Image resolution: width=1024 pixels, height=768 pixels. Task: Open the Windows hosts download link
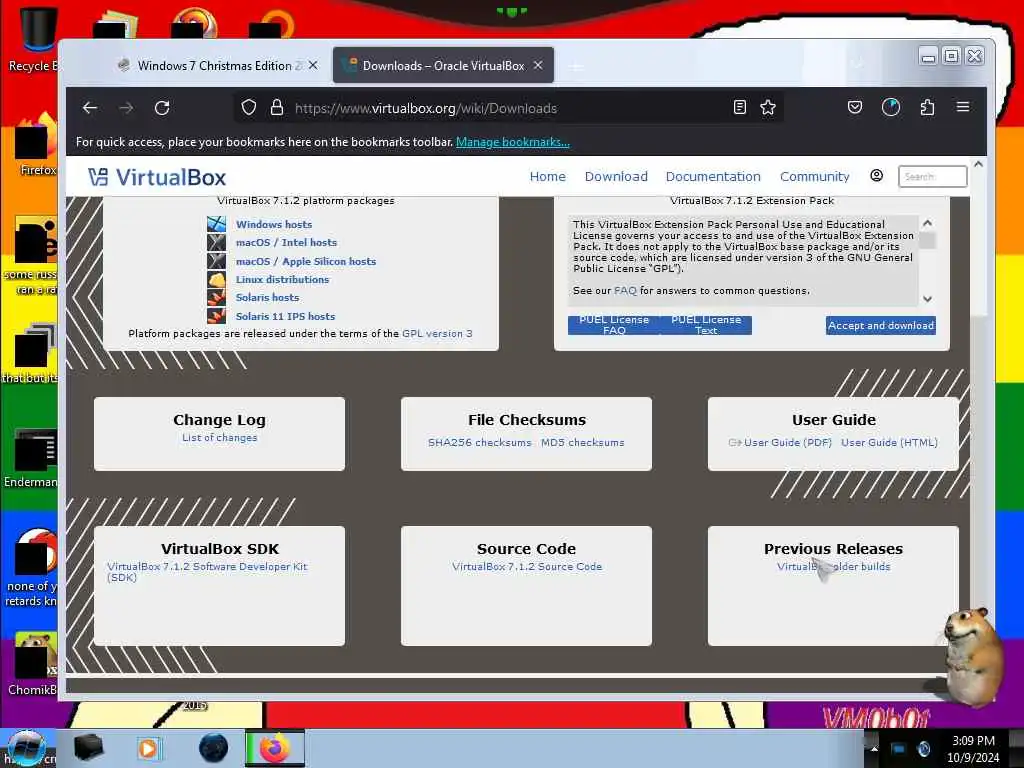pyautogui.click(x=274, y=224)
